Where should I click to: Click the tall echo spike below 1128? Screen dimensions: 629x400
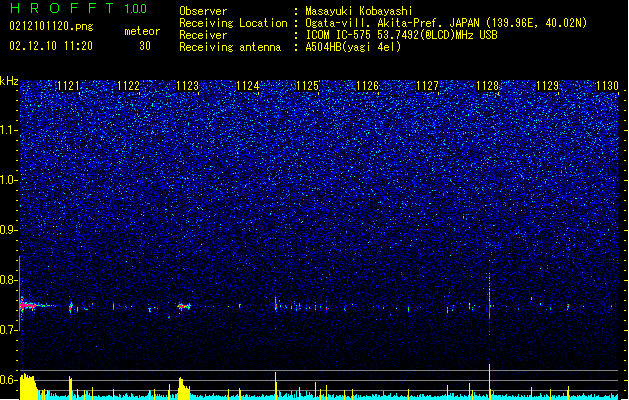point(489,304)
